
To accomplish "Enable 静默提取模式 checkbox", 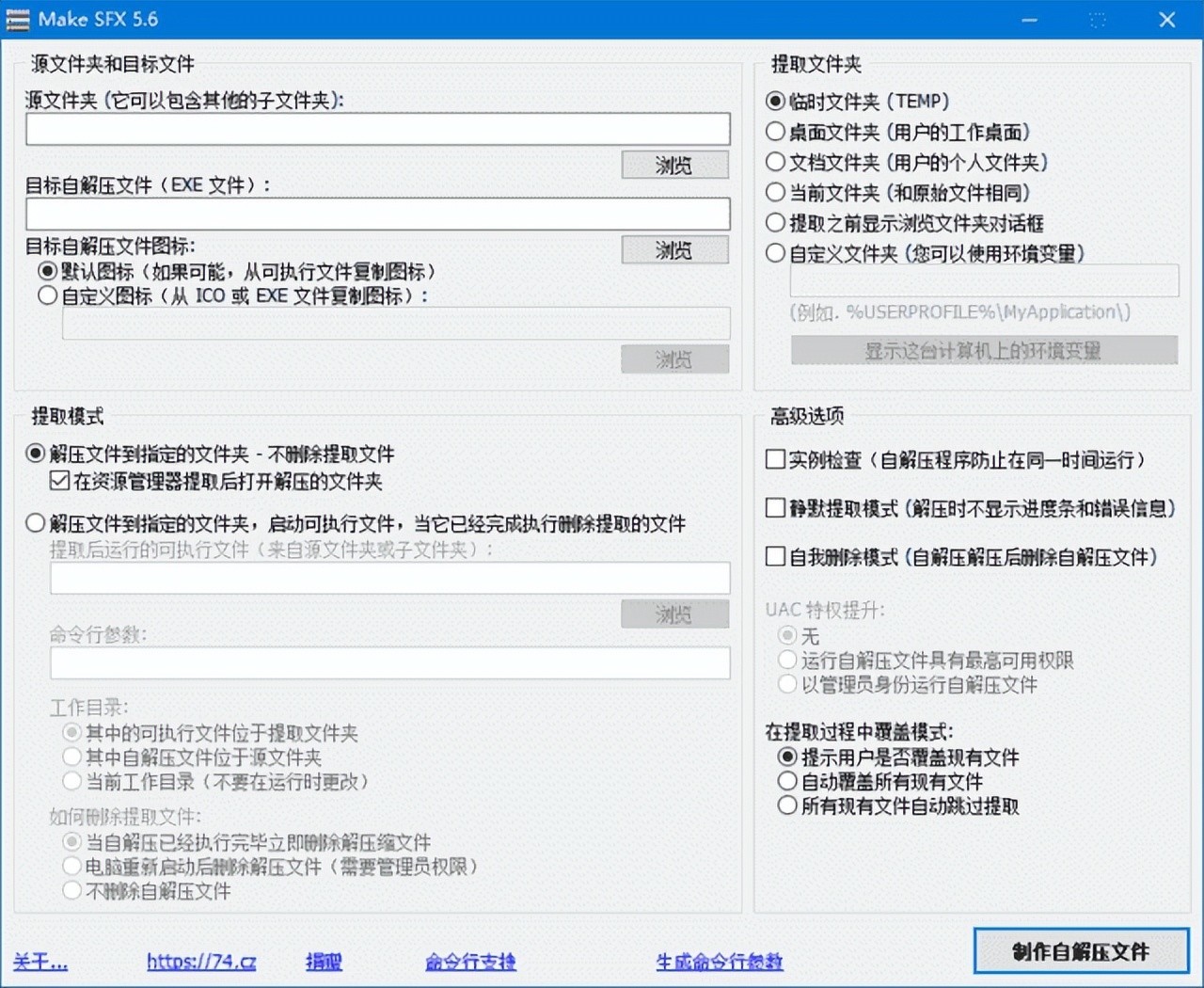I will [x=776, y=509].
